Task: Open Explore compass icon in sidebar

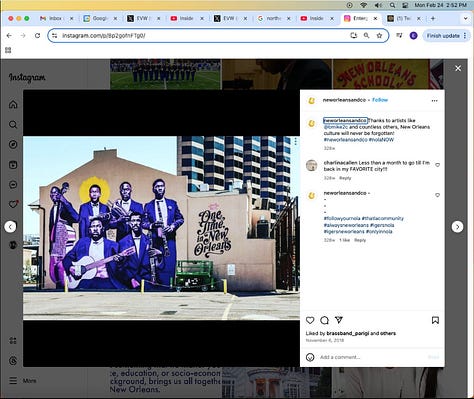Action: tap(13, 145)
